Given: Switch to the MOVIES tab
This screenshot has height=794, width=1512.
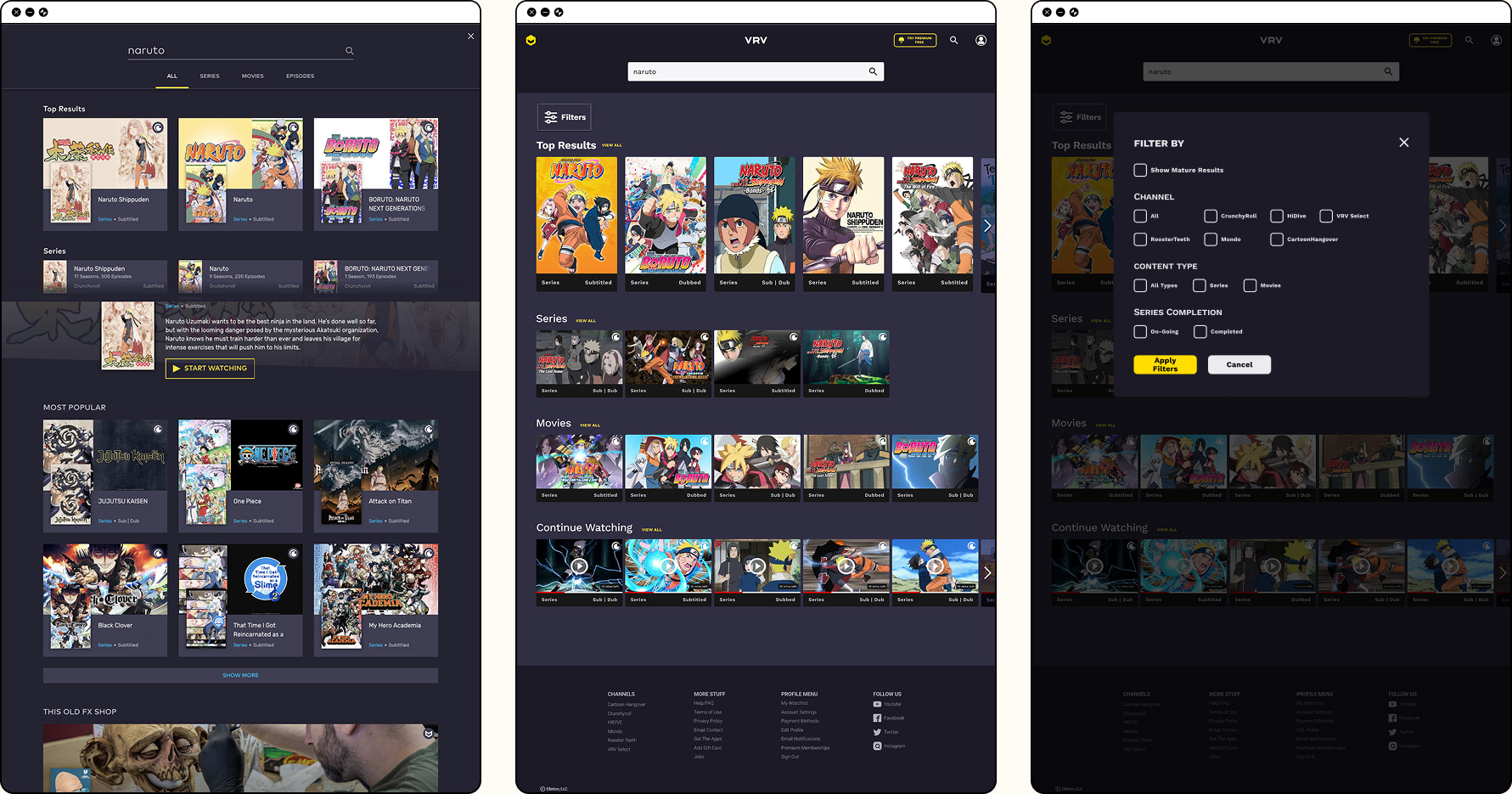Looking at the screenshot, I should tap(253, 76).
